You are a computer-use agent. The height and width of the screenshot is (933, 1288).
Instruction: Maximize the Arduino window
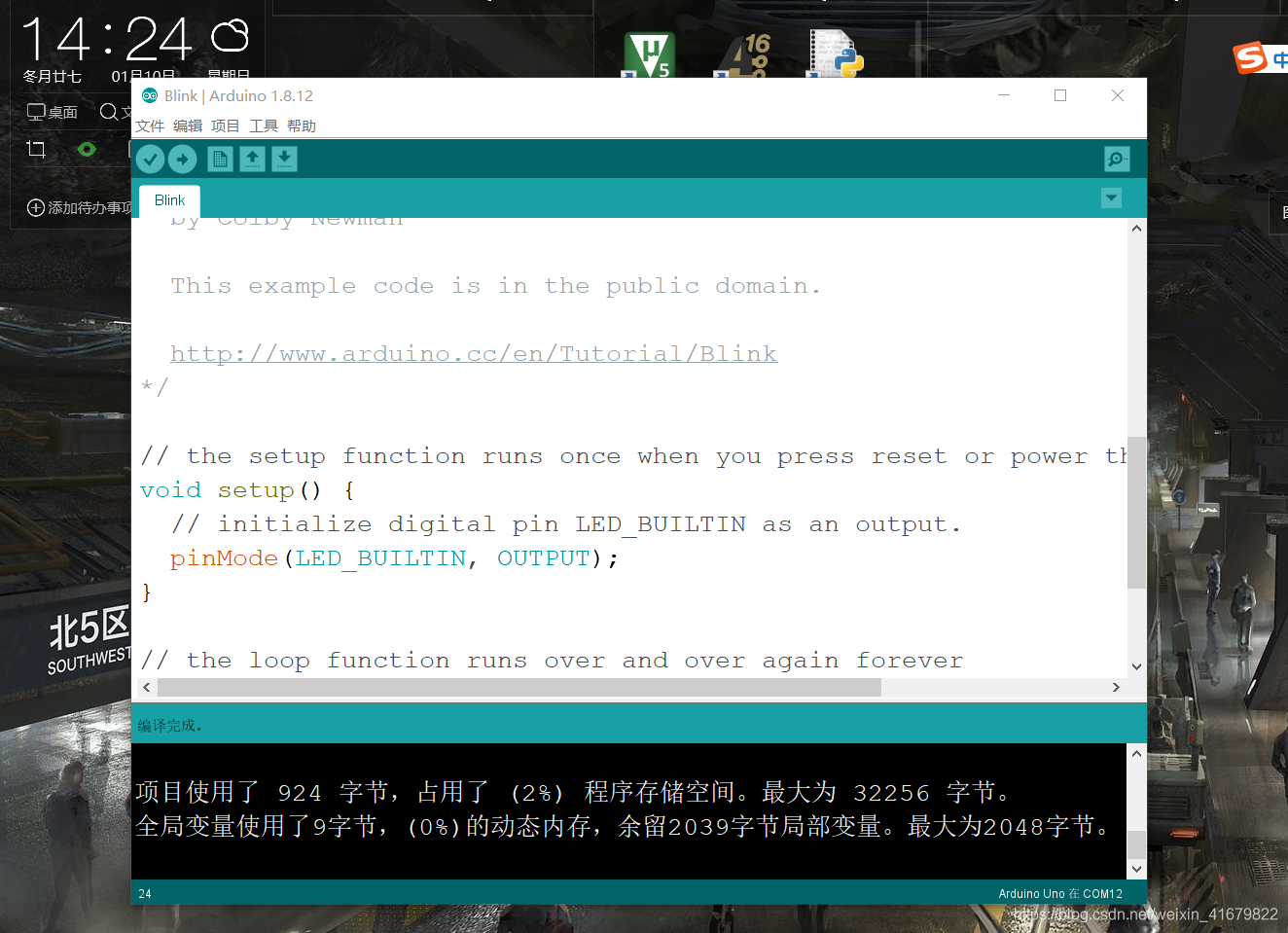point(1060,95)
